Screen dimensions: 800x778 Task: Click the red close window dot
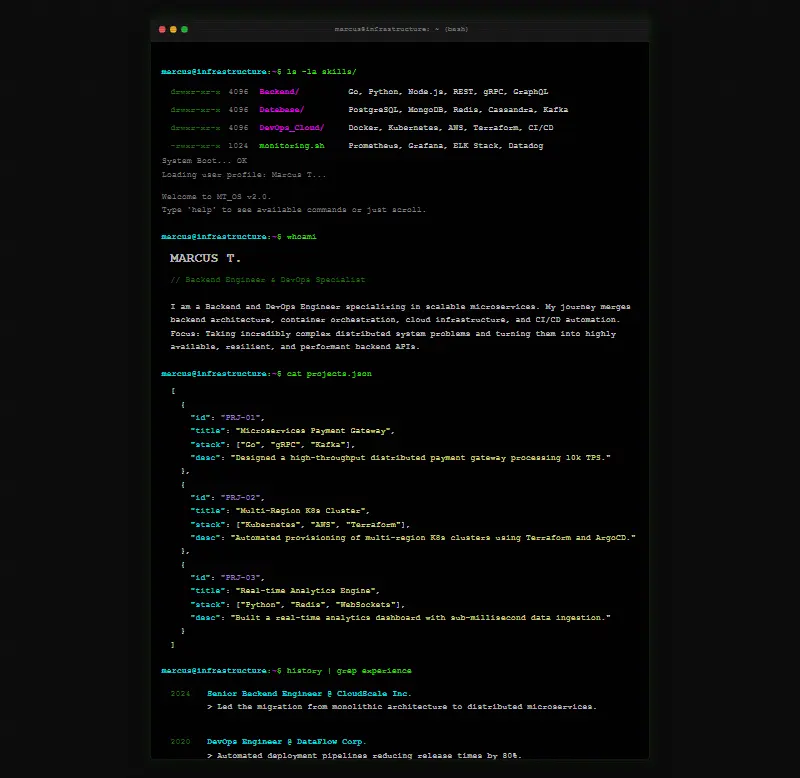tap(162, 30)
